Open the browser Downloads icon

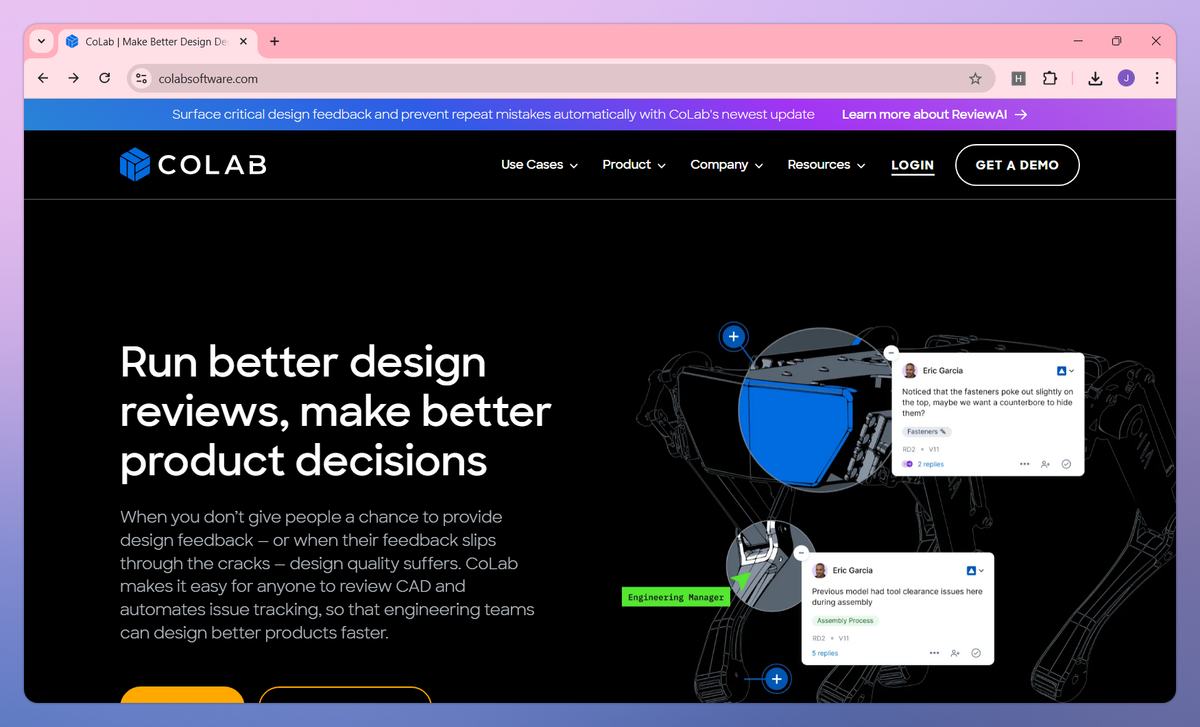click(1095, 78)
